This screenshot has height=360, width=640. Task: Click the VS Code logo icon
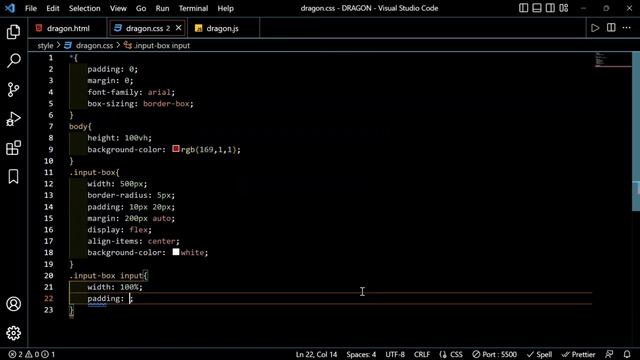coord(10,8)
